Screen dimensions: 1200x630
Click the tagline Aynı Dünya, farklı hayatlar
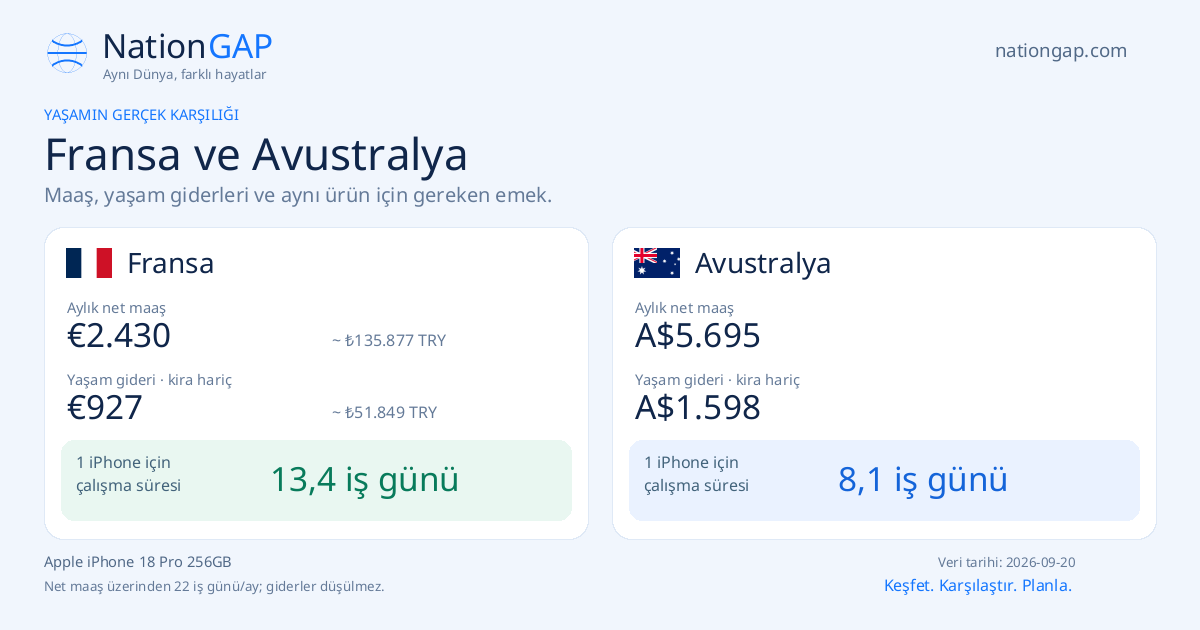pos(184,74)
